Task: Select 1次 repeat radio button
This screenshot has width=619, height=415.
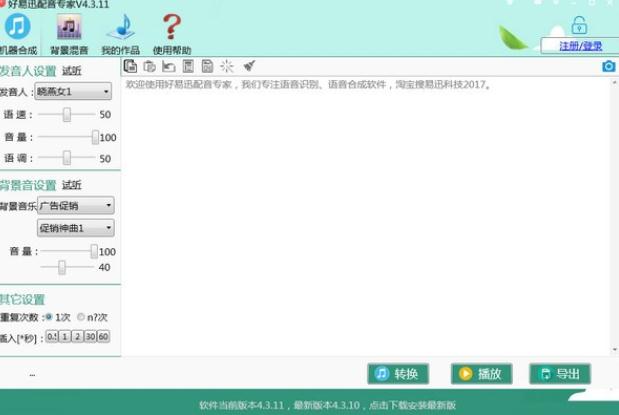Action: click(49, 317)
